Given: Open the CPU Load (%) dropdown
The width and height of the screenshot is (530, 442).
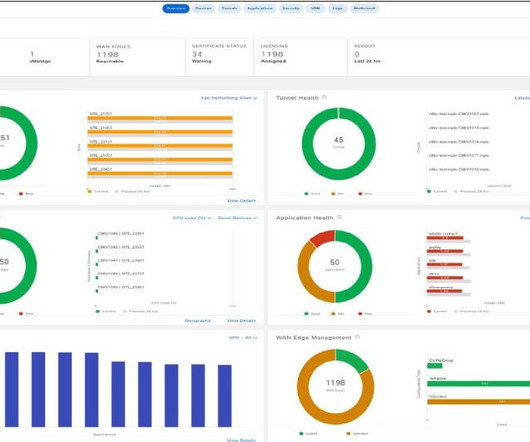Looking at the screenshot, I should pos(192,218).
